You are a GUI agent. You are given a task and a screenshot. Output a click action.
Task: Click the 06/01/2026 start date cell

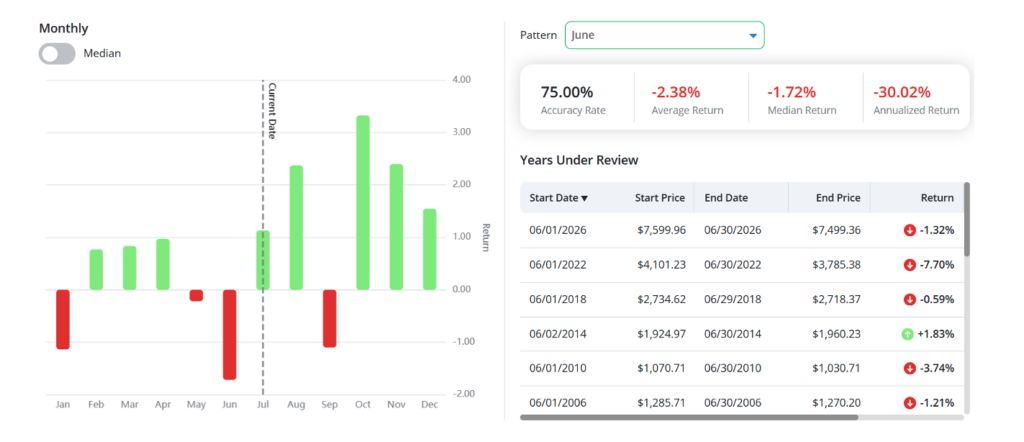tap(558, 230)
